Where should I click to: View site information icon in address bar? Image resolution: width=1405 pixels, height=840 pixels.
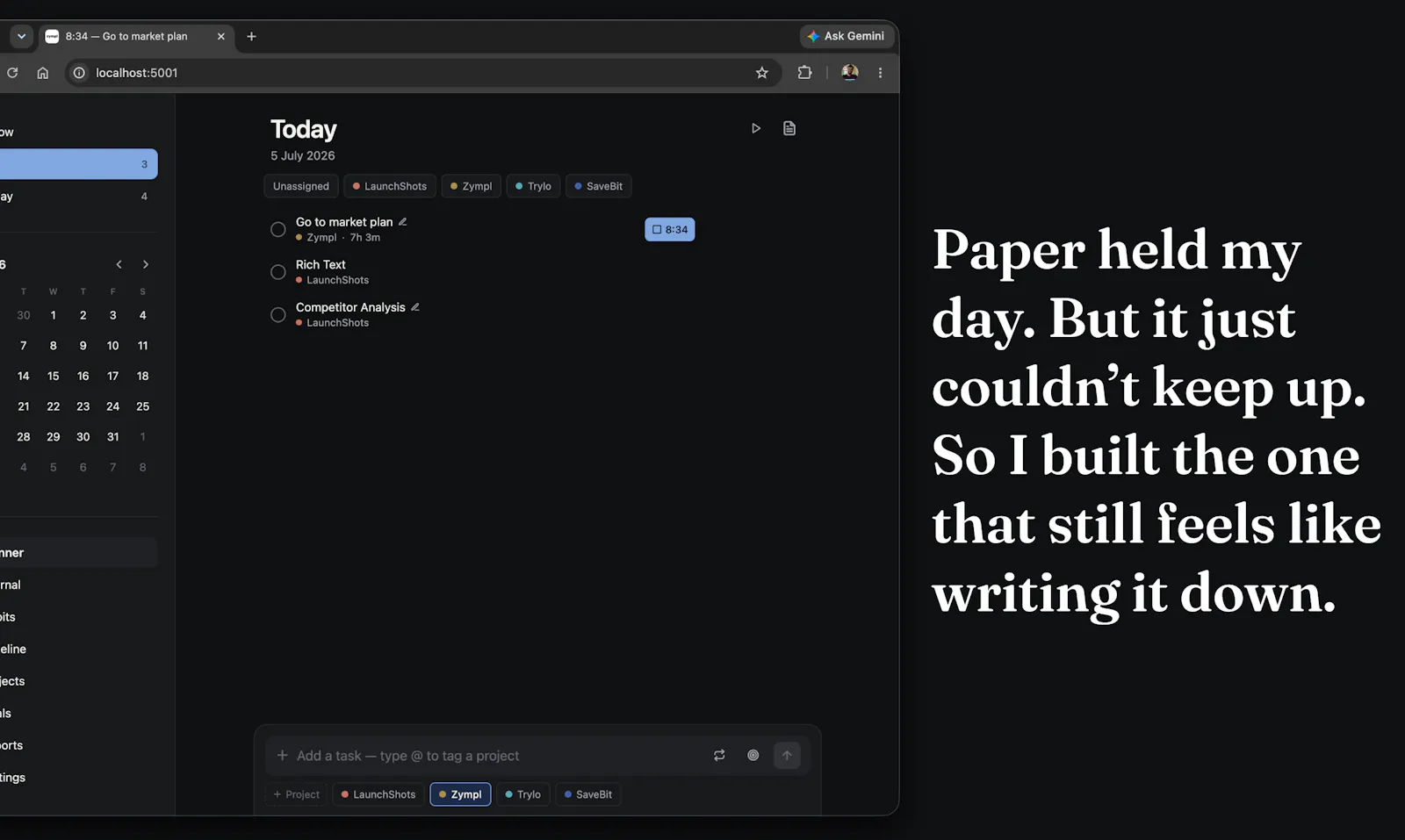tap(79, 73)
